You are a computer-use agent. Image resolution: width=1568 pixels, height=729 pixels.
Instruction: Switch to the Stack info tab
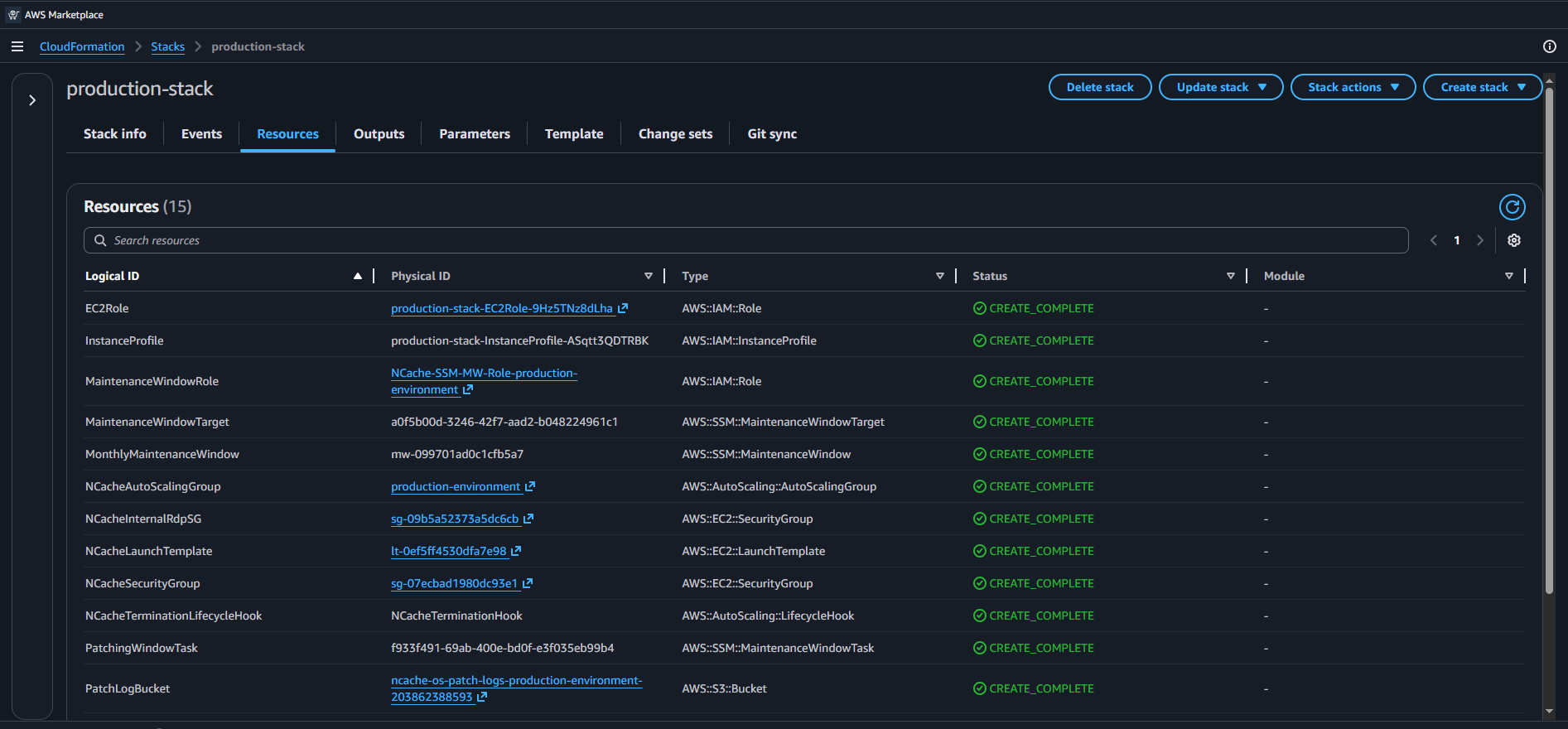click(x=115, y=133)
